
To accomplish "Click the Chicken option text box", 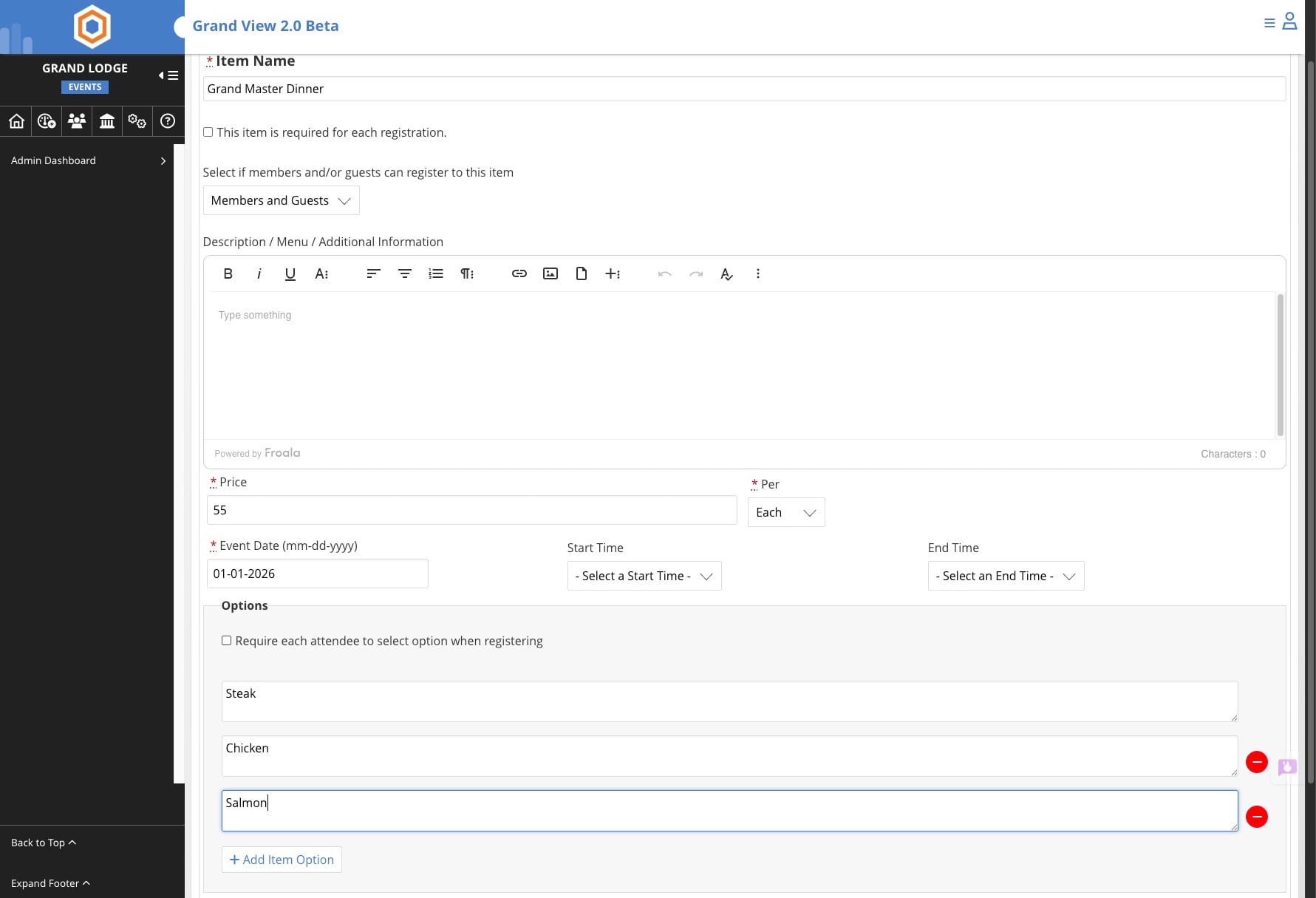I will [x=729, y=756].
